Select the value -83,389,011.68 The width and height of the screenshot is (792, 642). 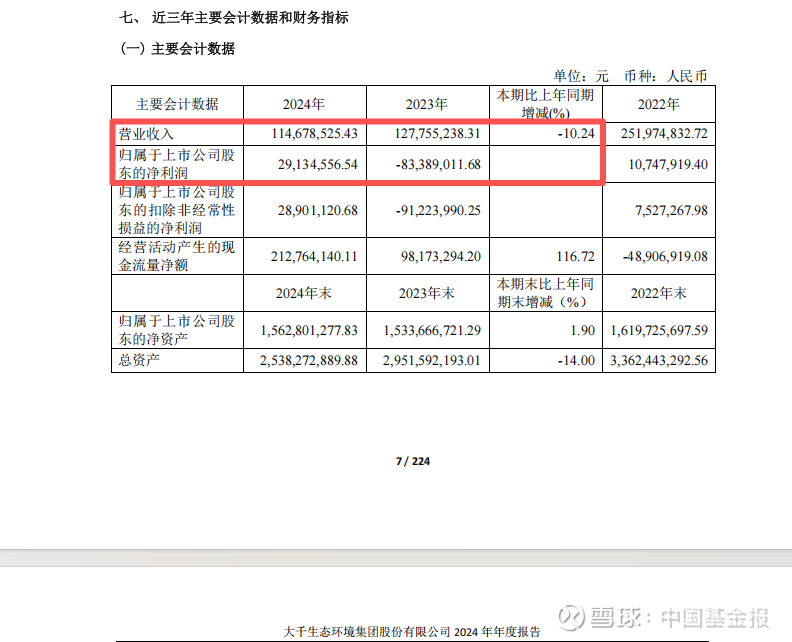click(x=438, y=165)
